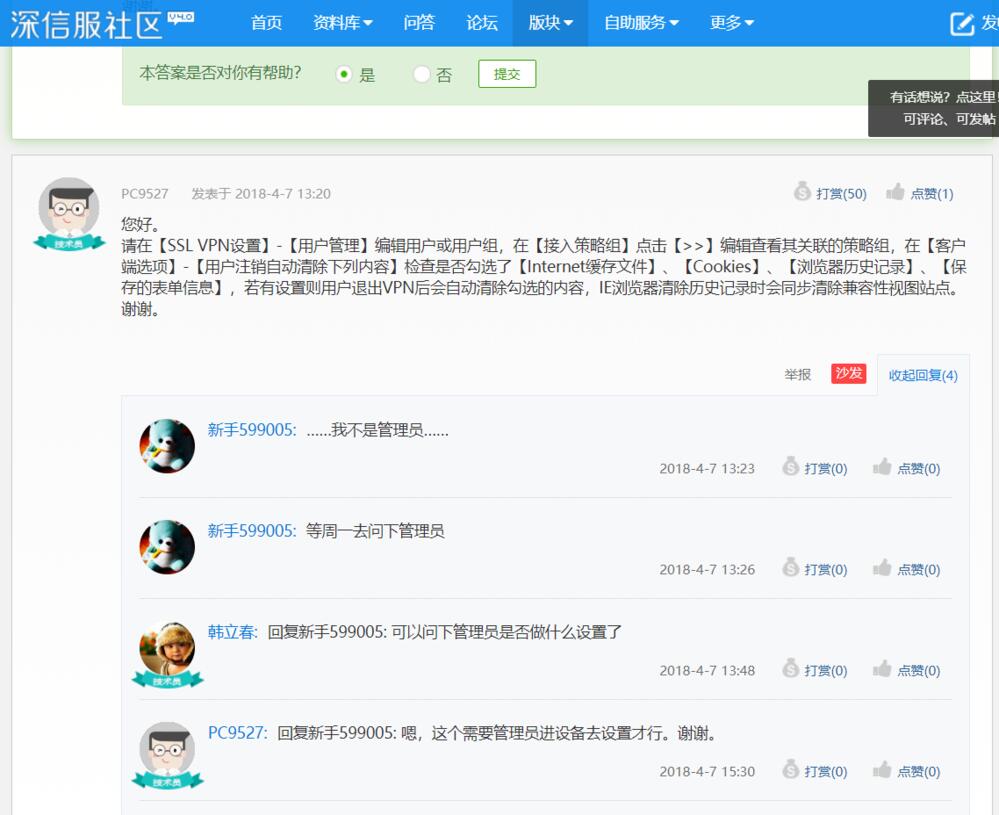
Task: Click the 举报 report link
Action: pos(797,375)
